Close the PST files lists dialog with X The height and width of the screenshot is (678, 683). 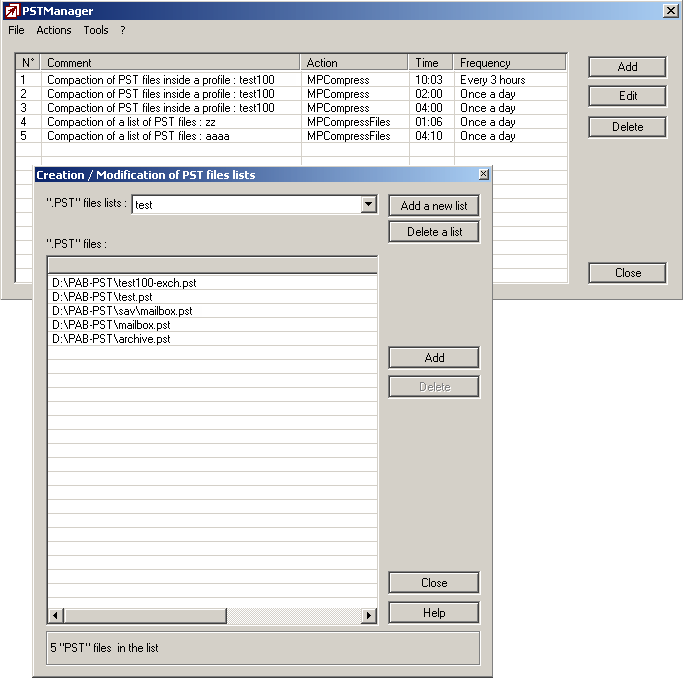(x=484, y=175)
